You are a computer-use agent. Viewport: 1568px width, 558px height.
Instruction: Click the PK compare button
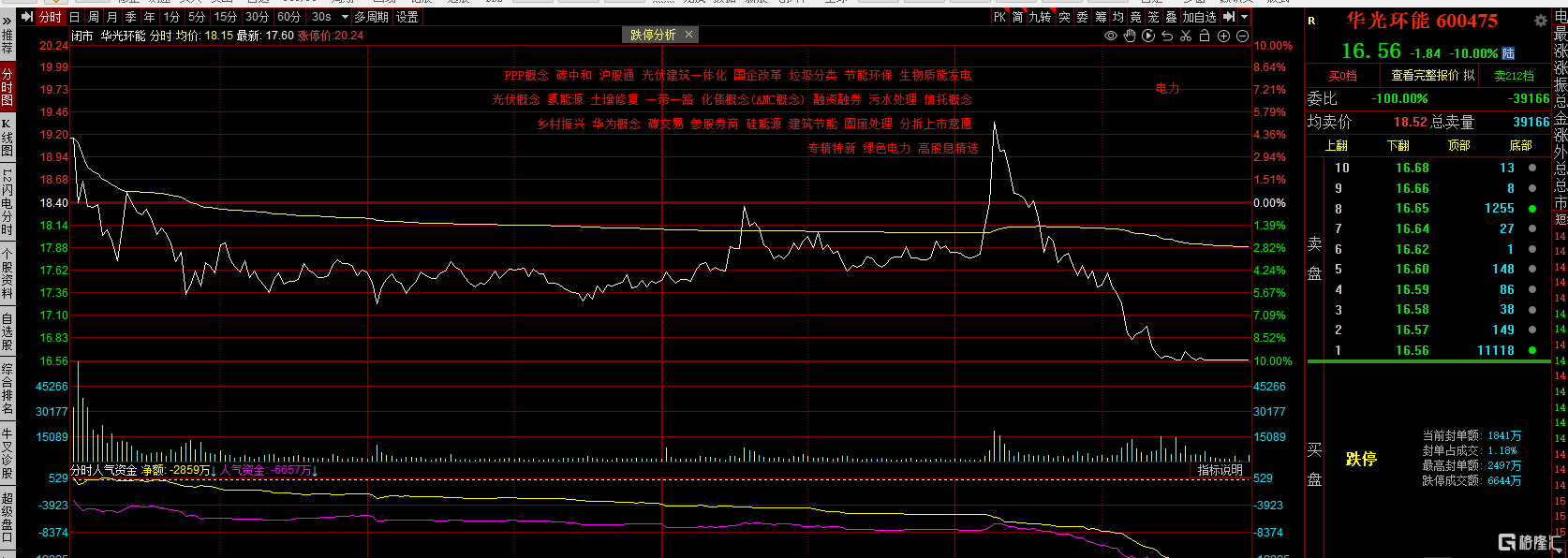click(x=999, y=17)
